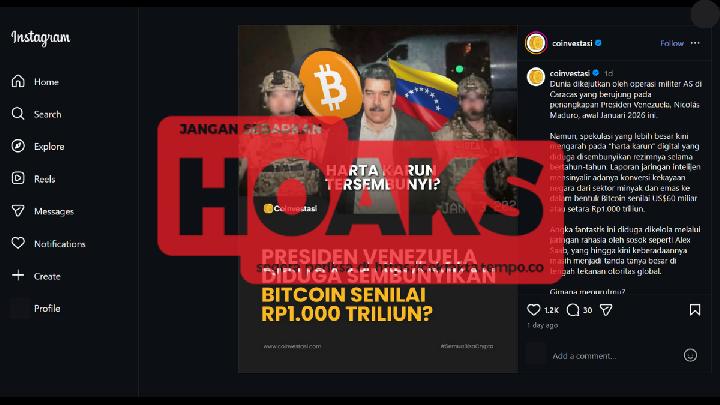Open the Explore compass icon

click(x=18, y=146)
